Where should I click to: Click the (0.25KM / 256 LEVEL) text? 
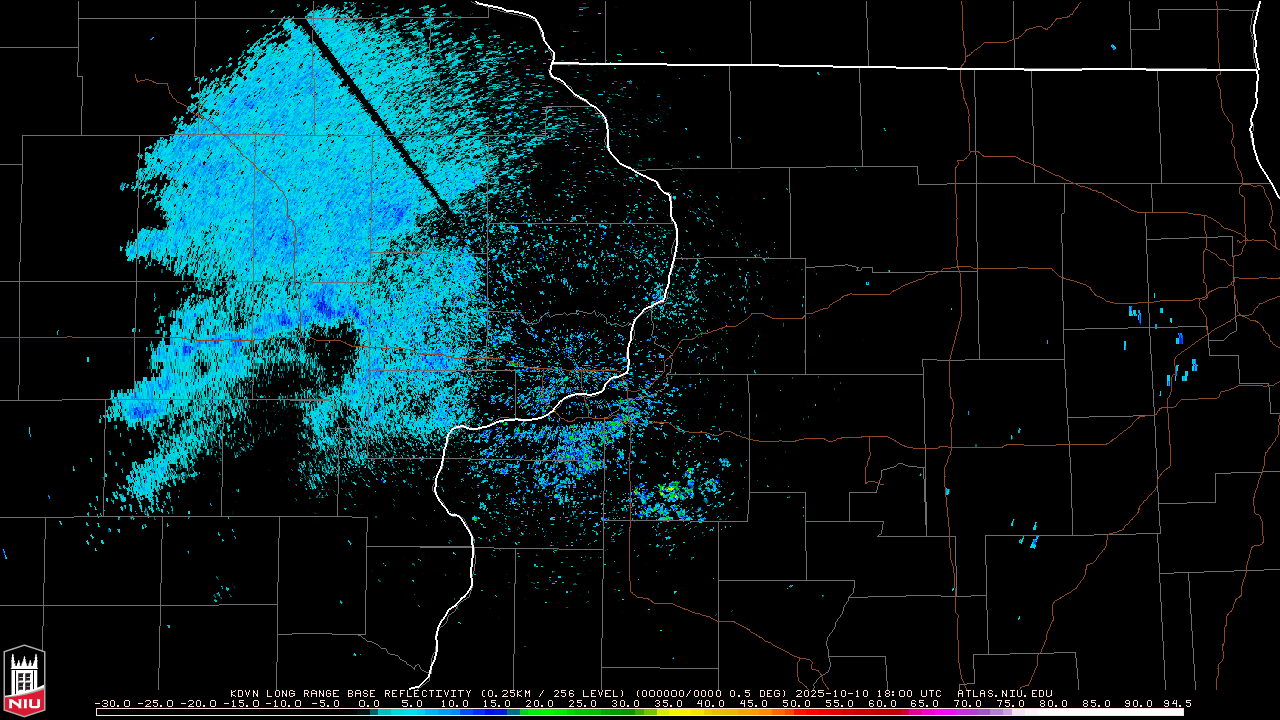[x=553, y=693]
